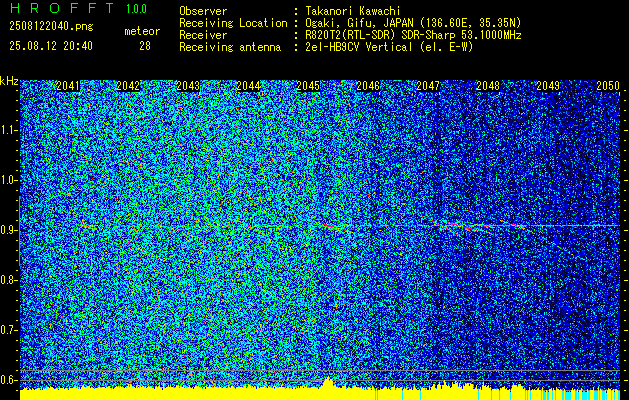Click the 2043 time marker
629x400 pixels.
pos(188,86)
